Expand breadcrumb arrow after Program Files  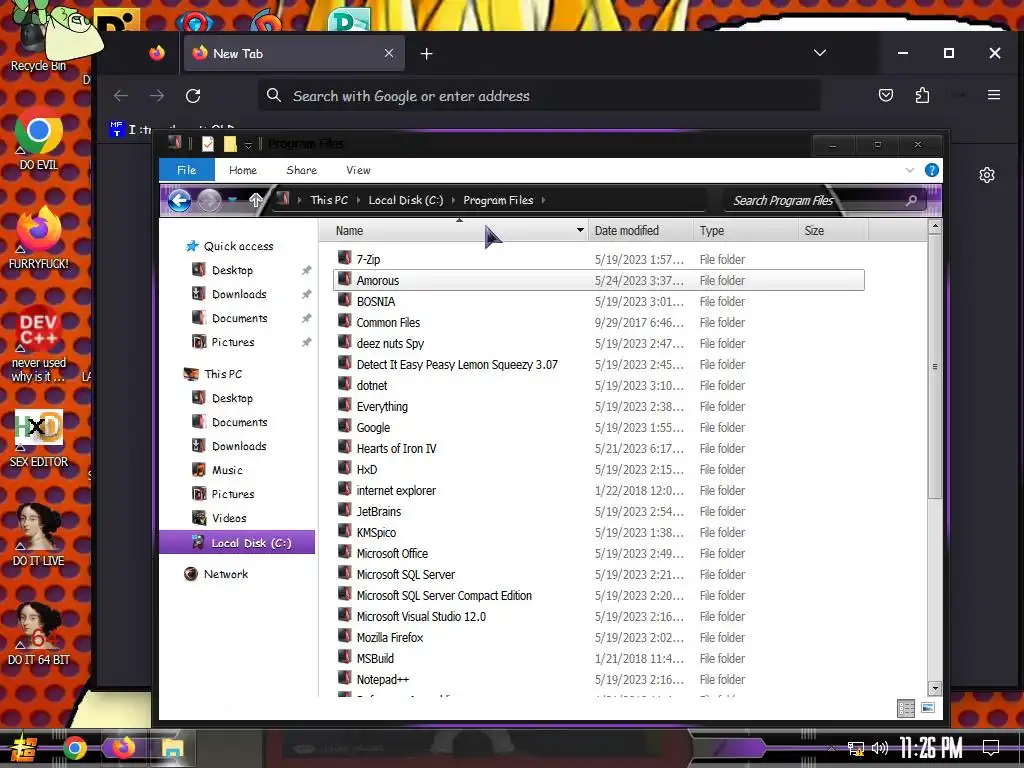point(543,200)
